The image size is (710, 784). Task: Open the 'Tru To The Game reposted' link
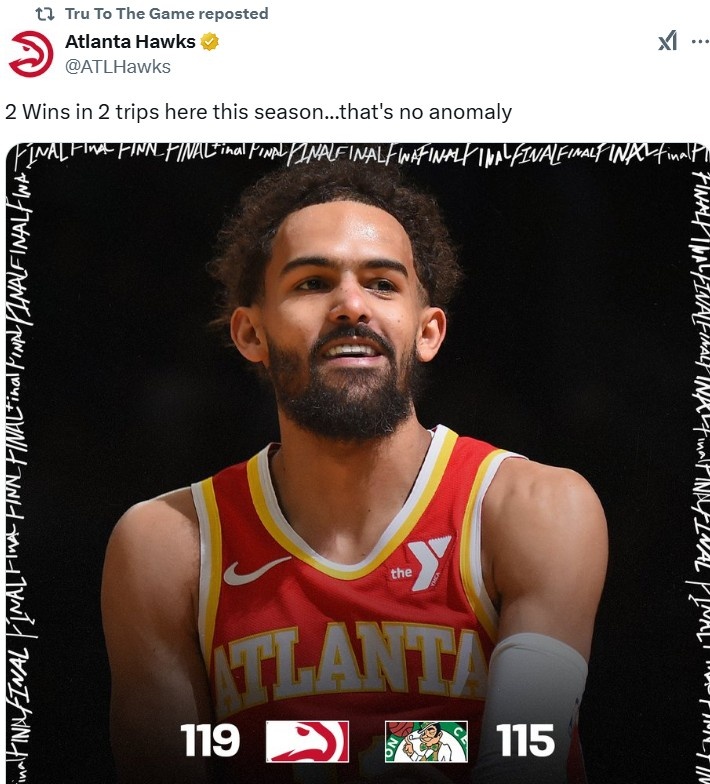[x=166, y=14]
